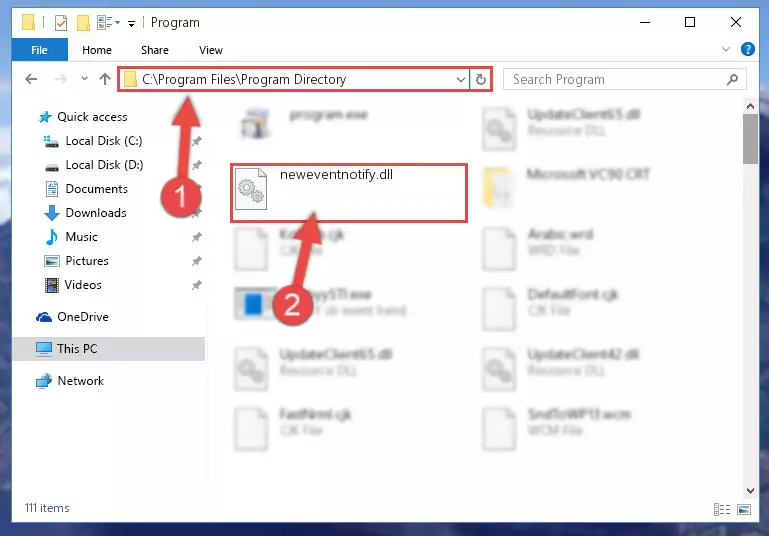Click the neweventnotify.dll gear file icon
Viewport: 769px width, 536px height.
click(251, 189)
